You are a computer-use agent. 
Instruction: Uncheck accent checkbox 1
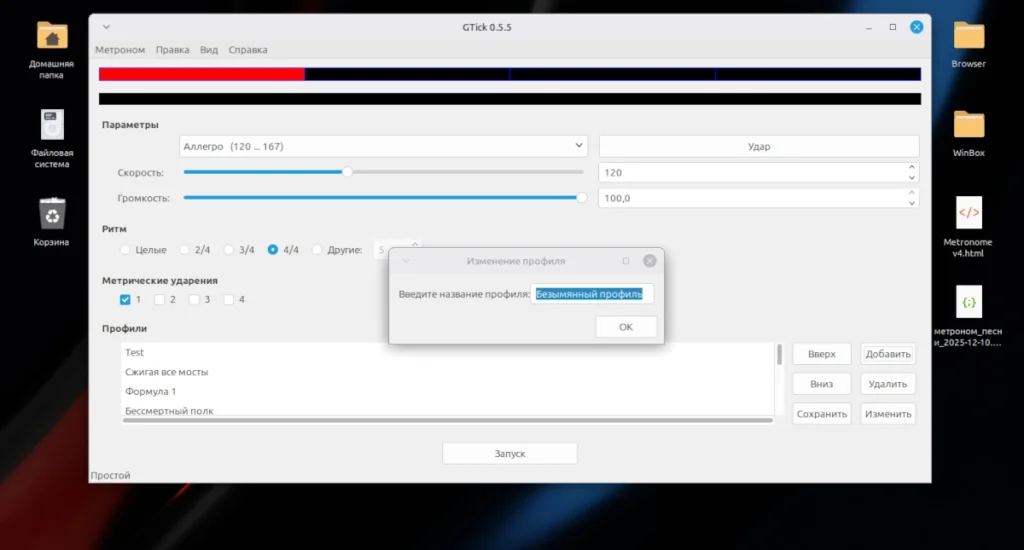pos(125,299)
